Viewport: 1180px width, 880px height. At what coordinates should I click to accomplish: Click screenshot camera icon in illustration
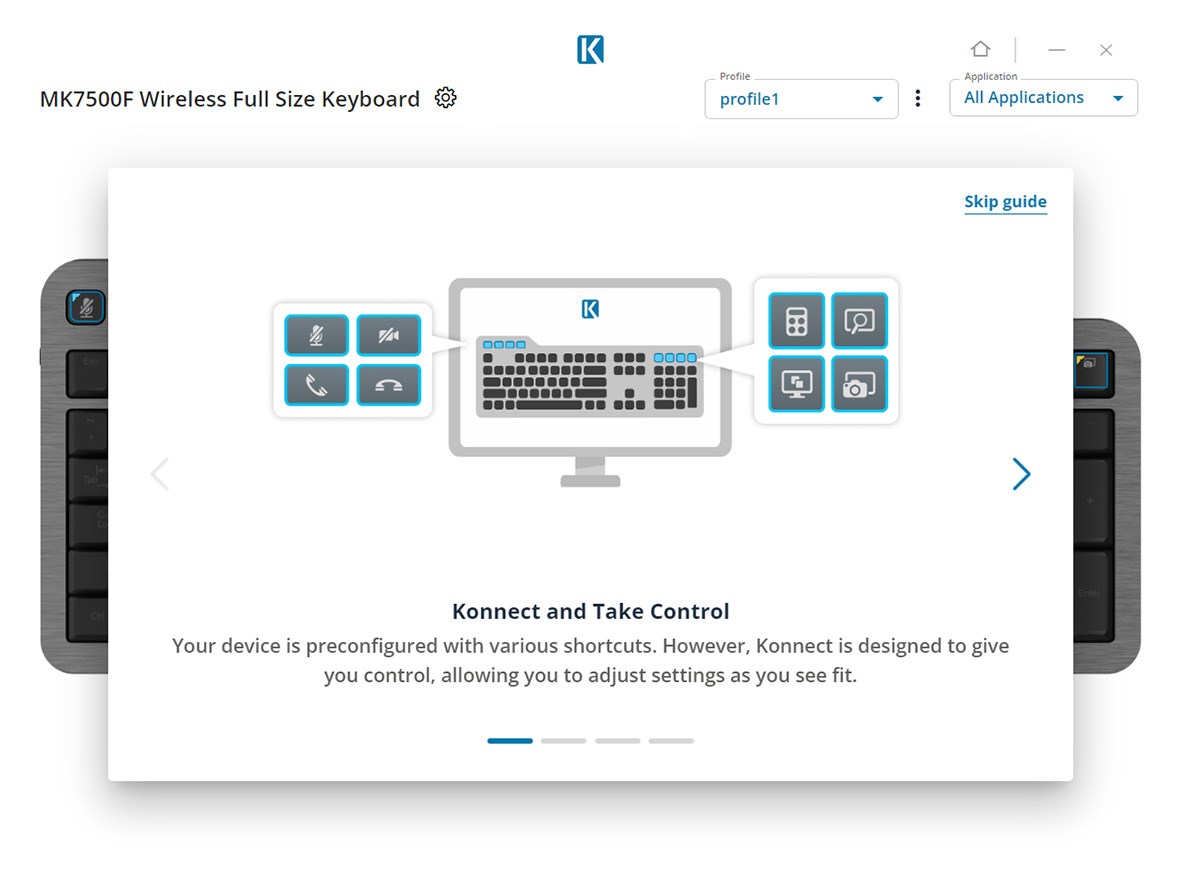click(x=859, y=384)
